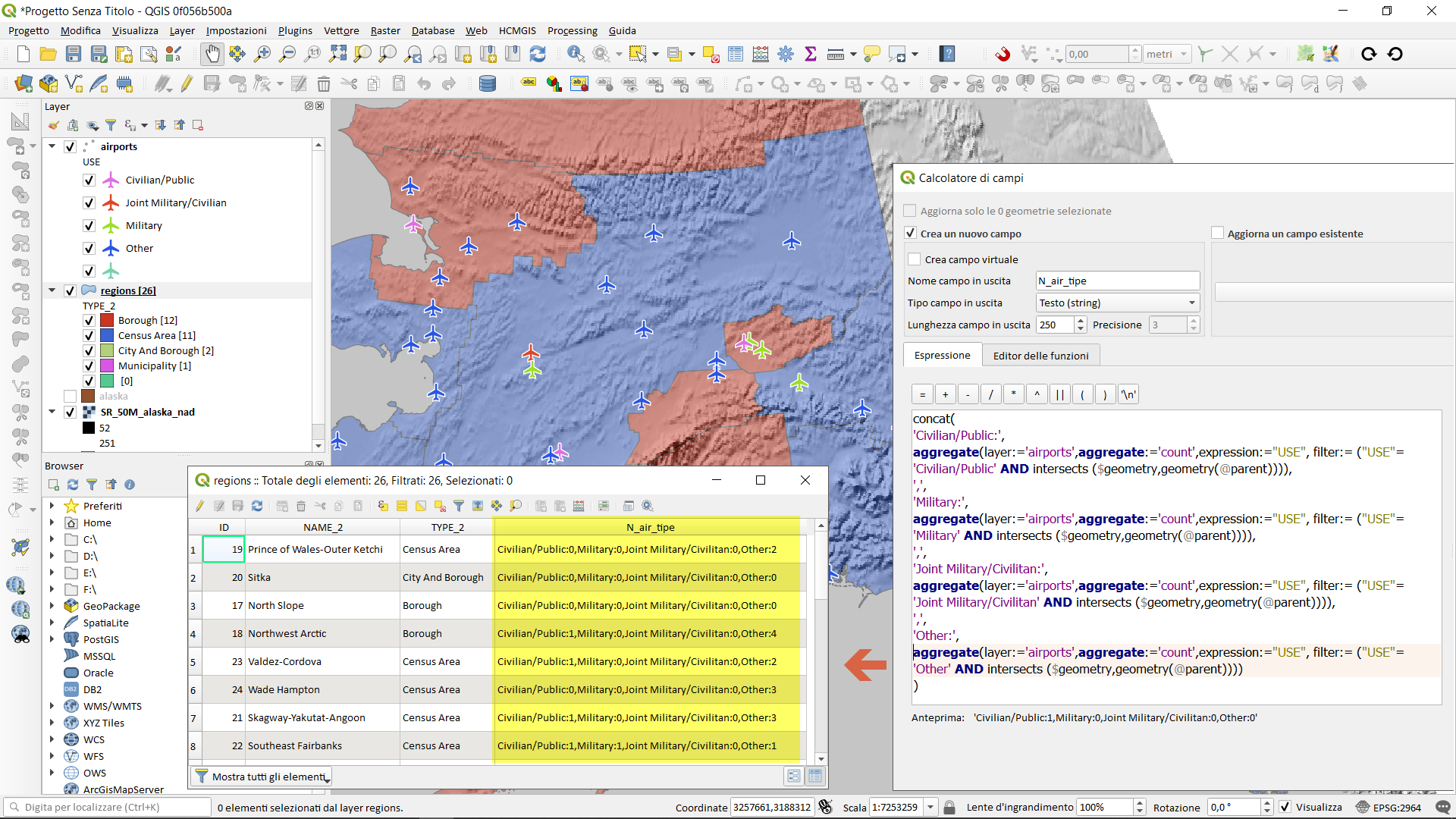Screen dimensions: 1456x819
Task: Switch to Editor delle funzioni tab
Action: 1040,356
